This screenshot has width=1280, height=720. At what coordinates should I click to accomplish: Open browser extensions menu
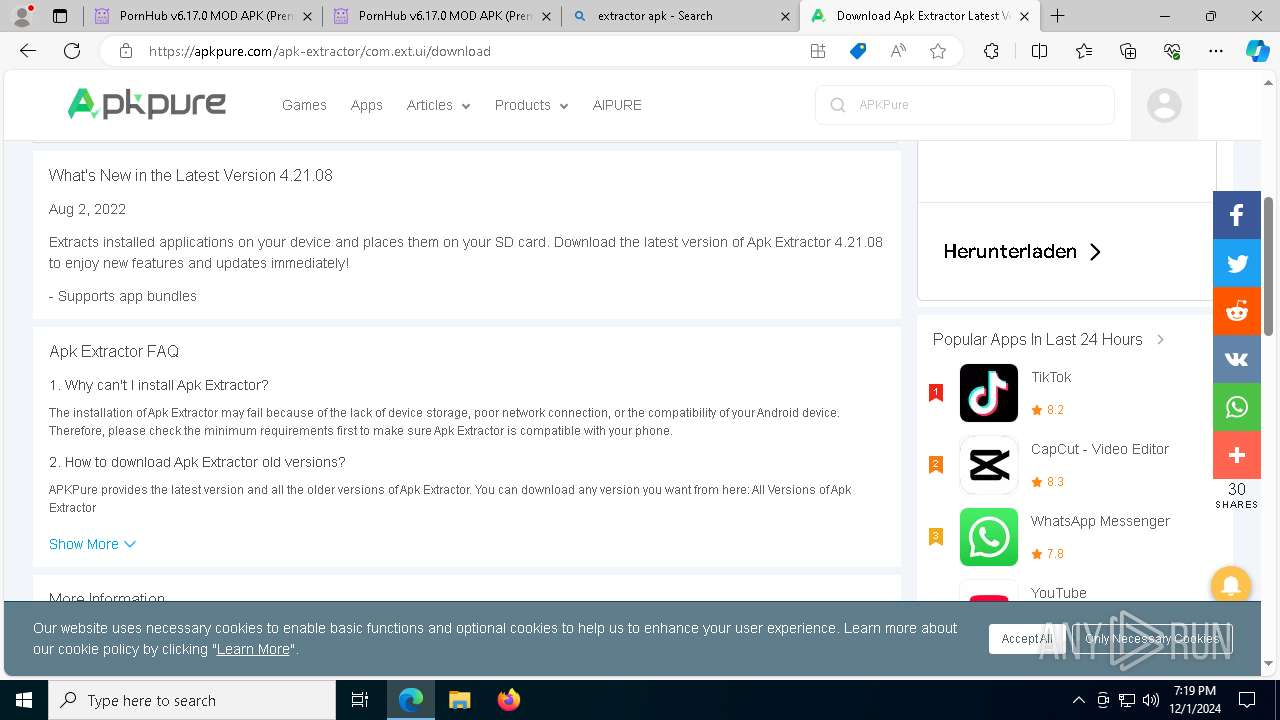tap(991, 51)
